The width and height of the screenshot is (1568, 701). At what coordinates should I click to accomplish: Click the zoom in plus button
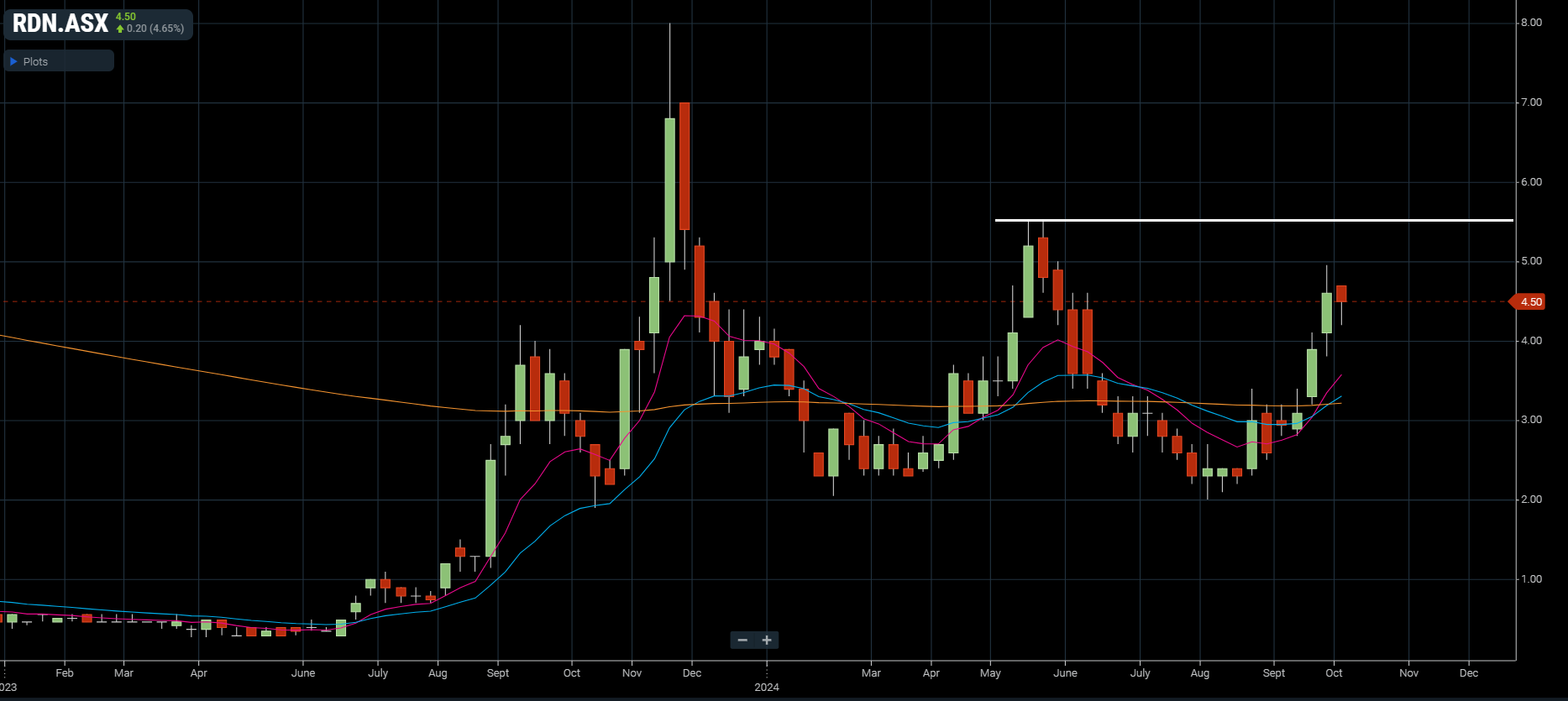pyautogui.click(x=767, y=641)
